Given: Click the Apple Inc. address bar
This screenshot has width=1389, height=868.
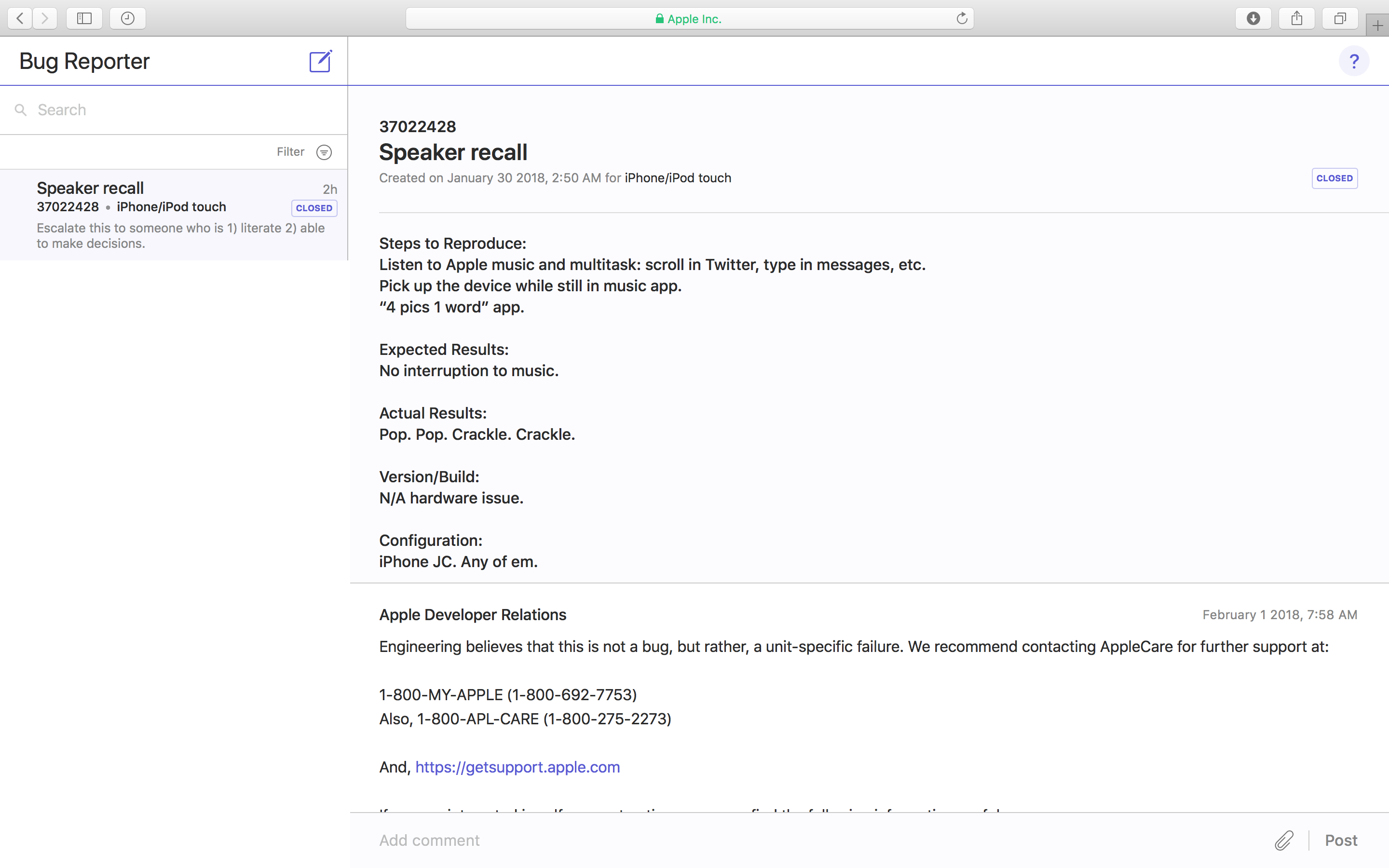Looking at the screenshot, I should pos(689,18).
